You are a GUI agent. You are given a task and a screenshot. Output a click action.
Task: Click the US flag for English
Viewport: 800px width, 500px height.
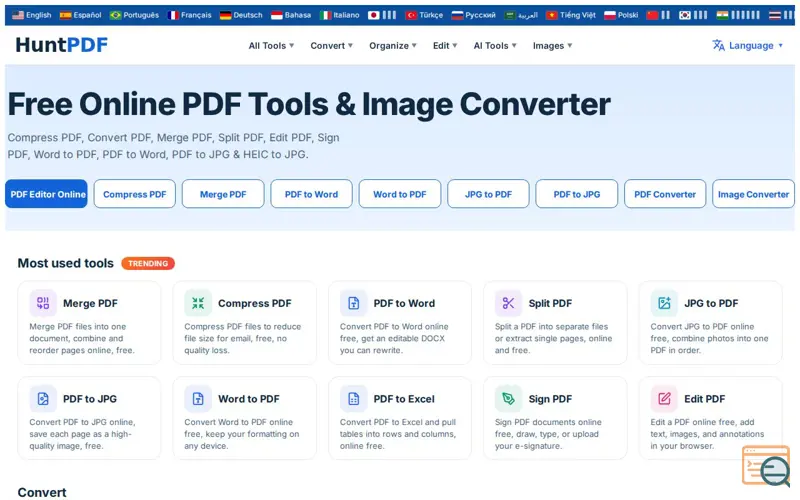point(18,15)
